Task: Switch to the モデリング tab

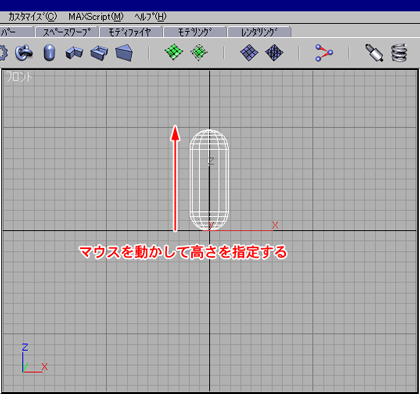Action: point(195,32)
